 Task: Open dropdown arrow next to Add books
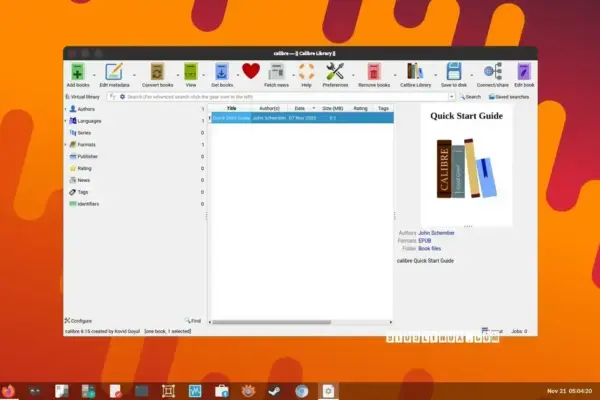(x=94, y=75)
